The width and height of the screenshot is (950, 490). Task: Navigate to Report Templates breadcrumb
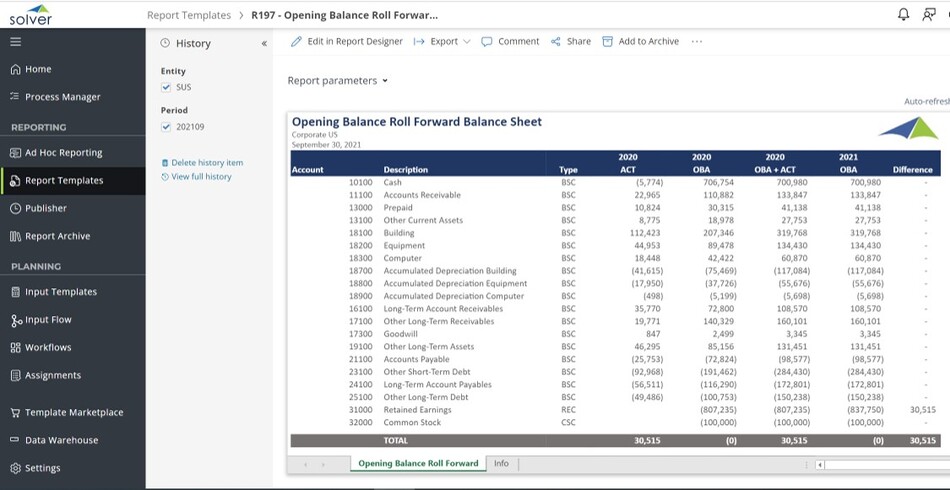pyautogui.click(x=188, y=15)
